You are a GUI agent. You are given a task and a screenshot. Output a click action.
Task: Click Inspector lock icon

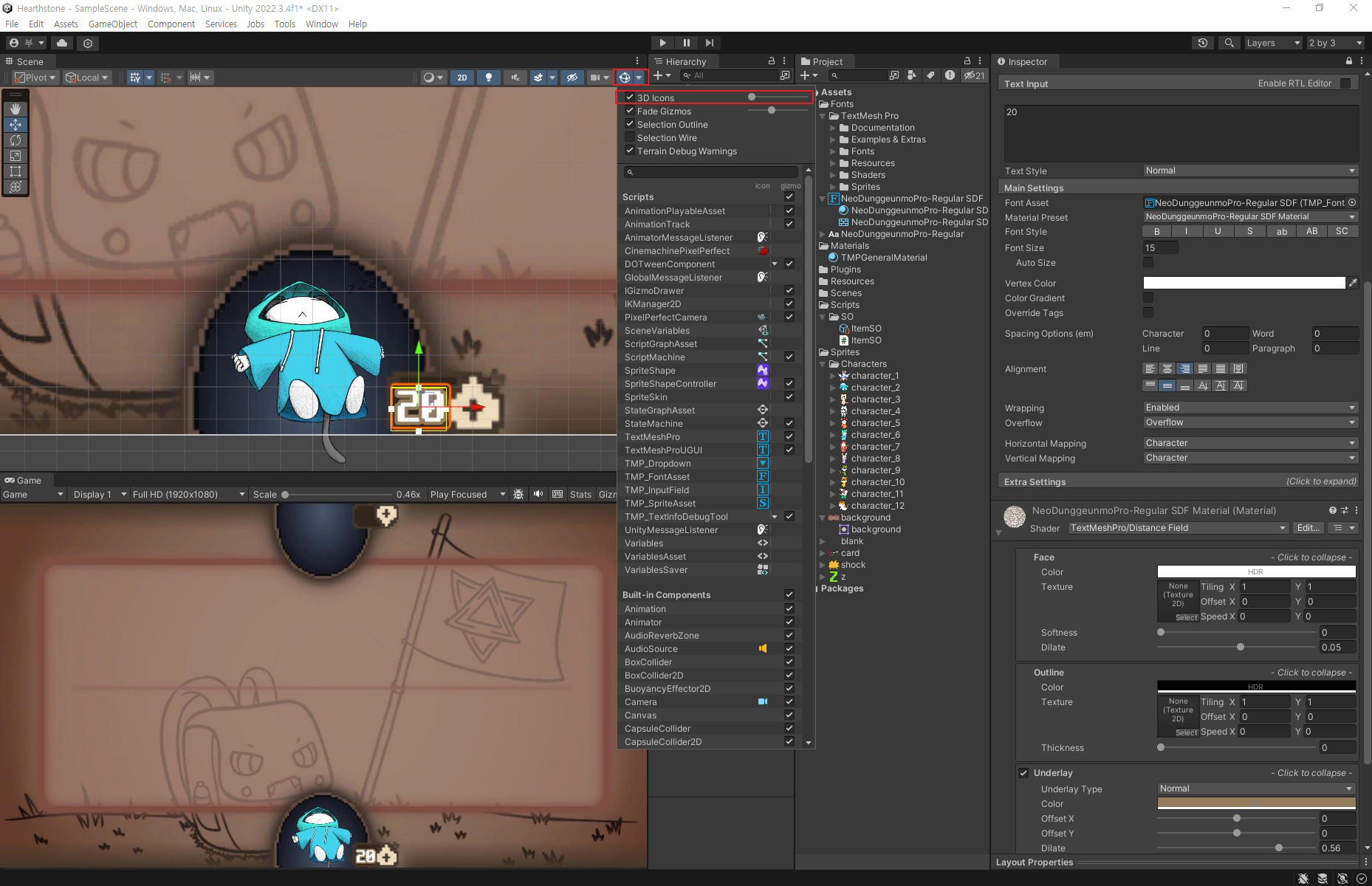(x=1349, y=61)
